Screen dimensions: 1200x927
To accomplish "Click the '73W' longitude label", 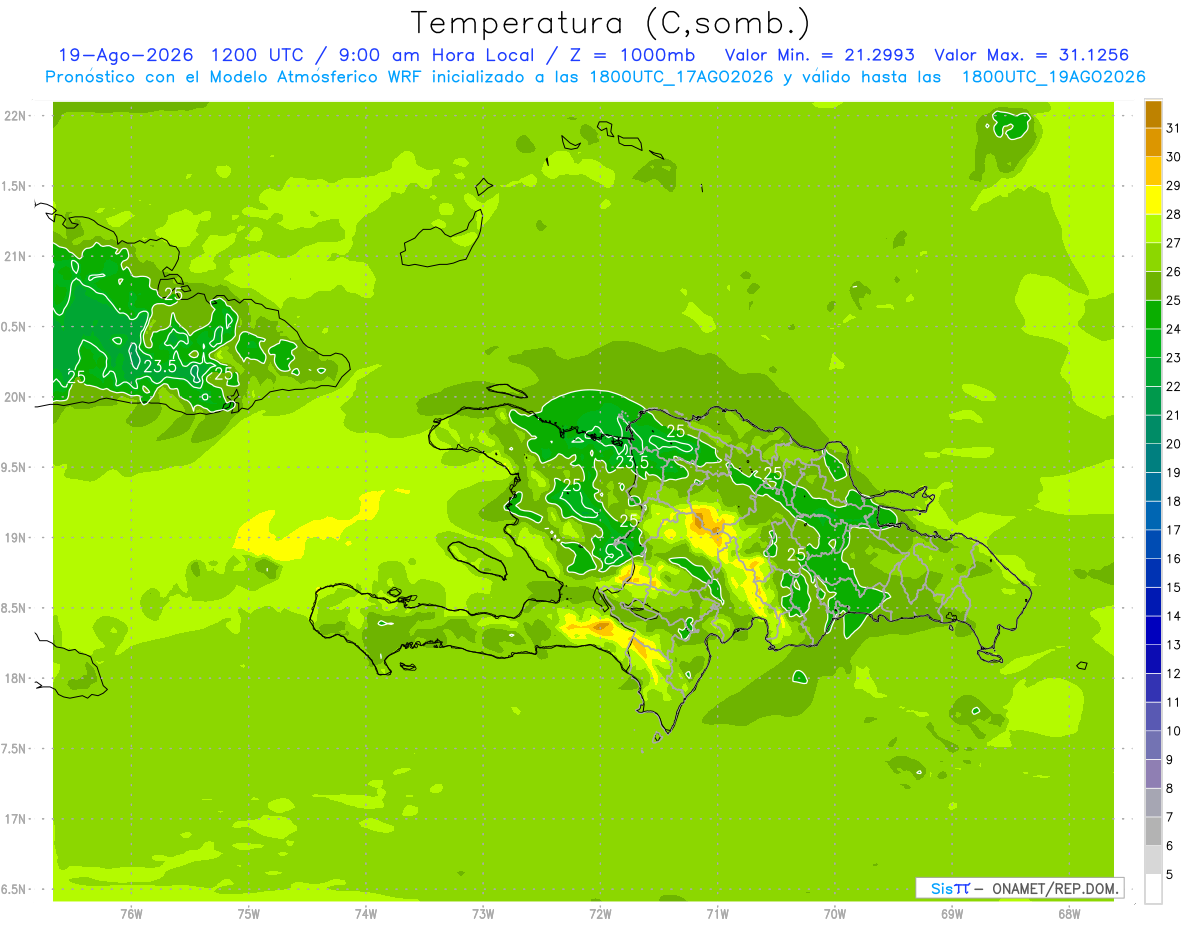I will pyautogui.click(x=483, y=913).
